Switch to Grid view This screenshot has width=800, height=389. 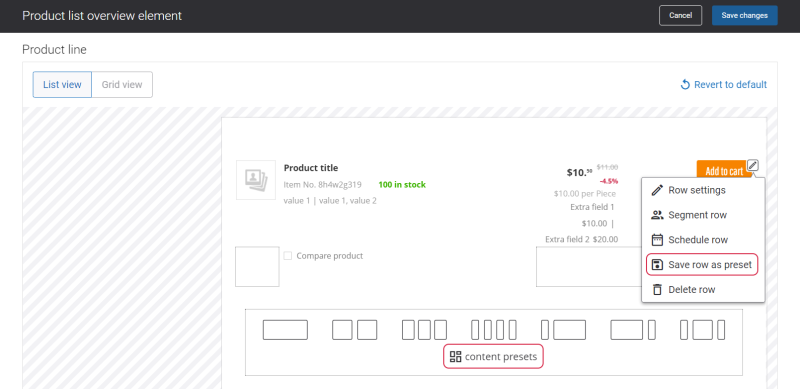click(x=122, y=85)
